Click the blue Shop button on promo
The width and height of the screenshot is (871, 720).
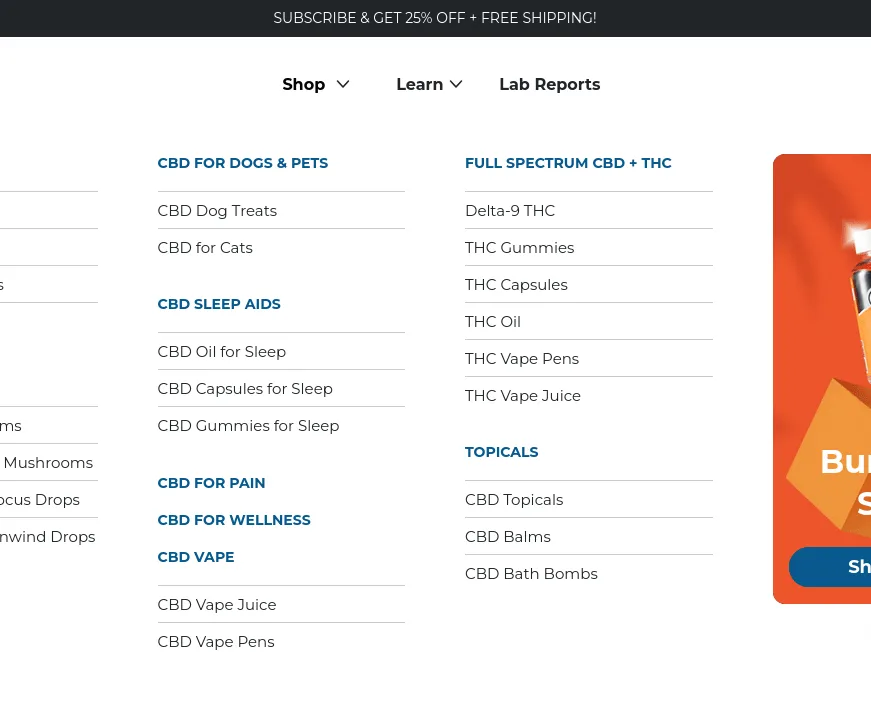(x=830, y=567)
